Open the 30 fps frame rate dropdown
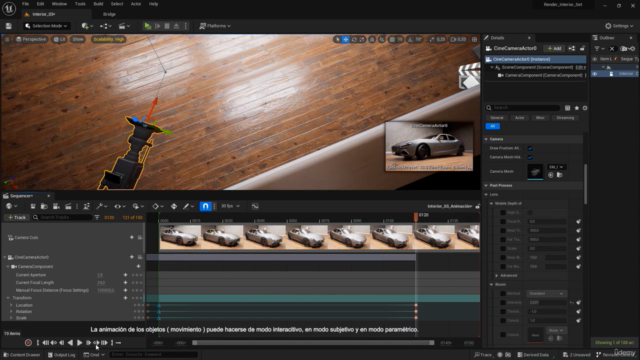The width and height of the screenshot is (640, 360). coord(230,206)
